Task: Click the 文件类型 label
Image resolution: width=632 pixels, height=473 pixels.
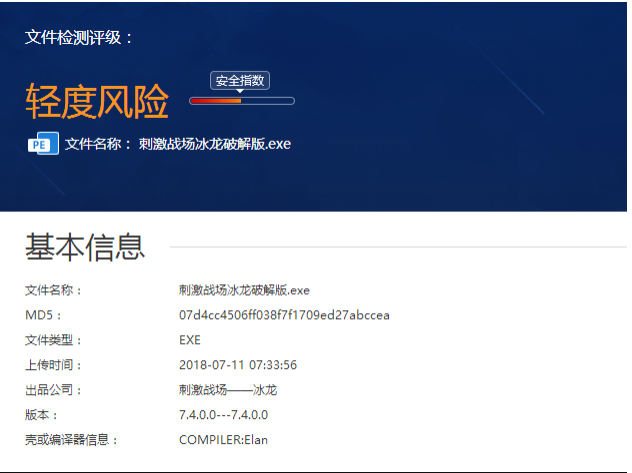Action: pyautogui.click(x=53, y=340)
